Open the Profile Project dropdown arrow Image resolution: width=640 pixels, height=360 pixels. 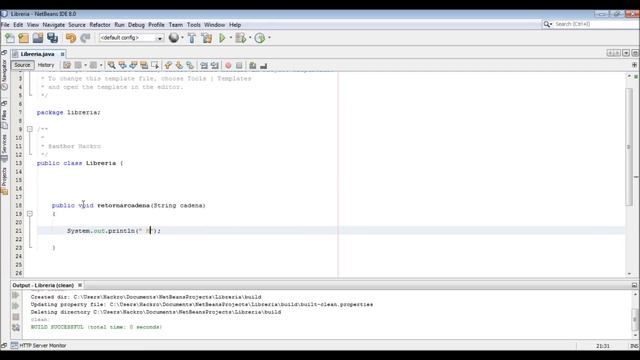[269, 38]
